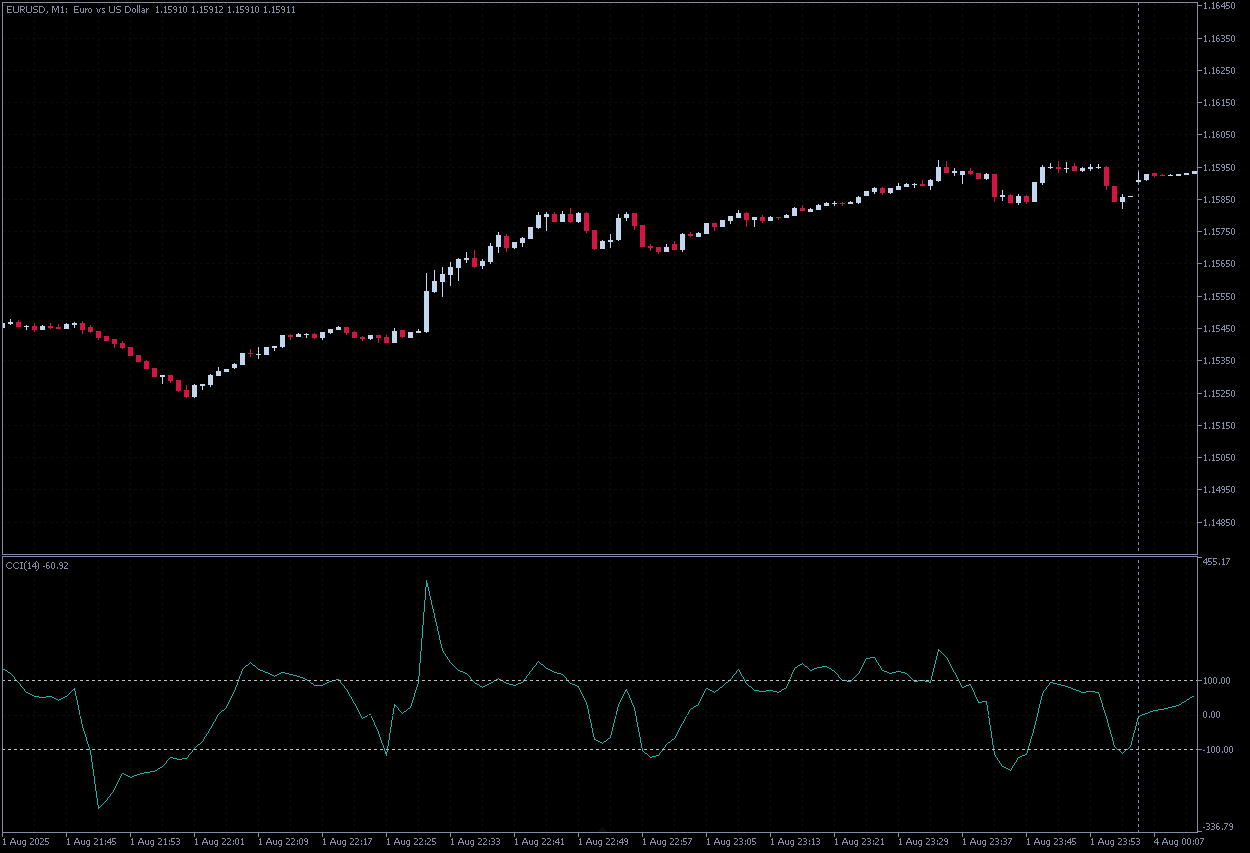
Task: Click the CCI -100.00 level label
Action: (x=1216, y=749)
